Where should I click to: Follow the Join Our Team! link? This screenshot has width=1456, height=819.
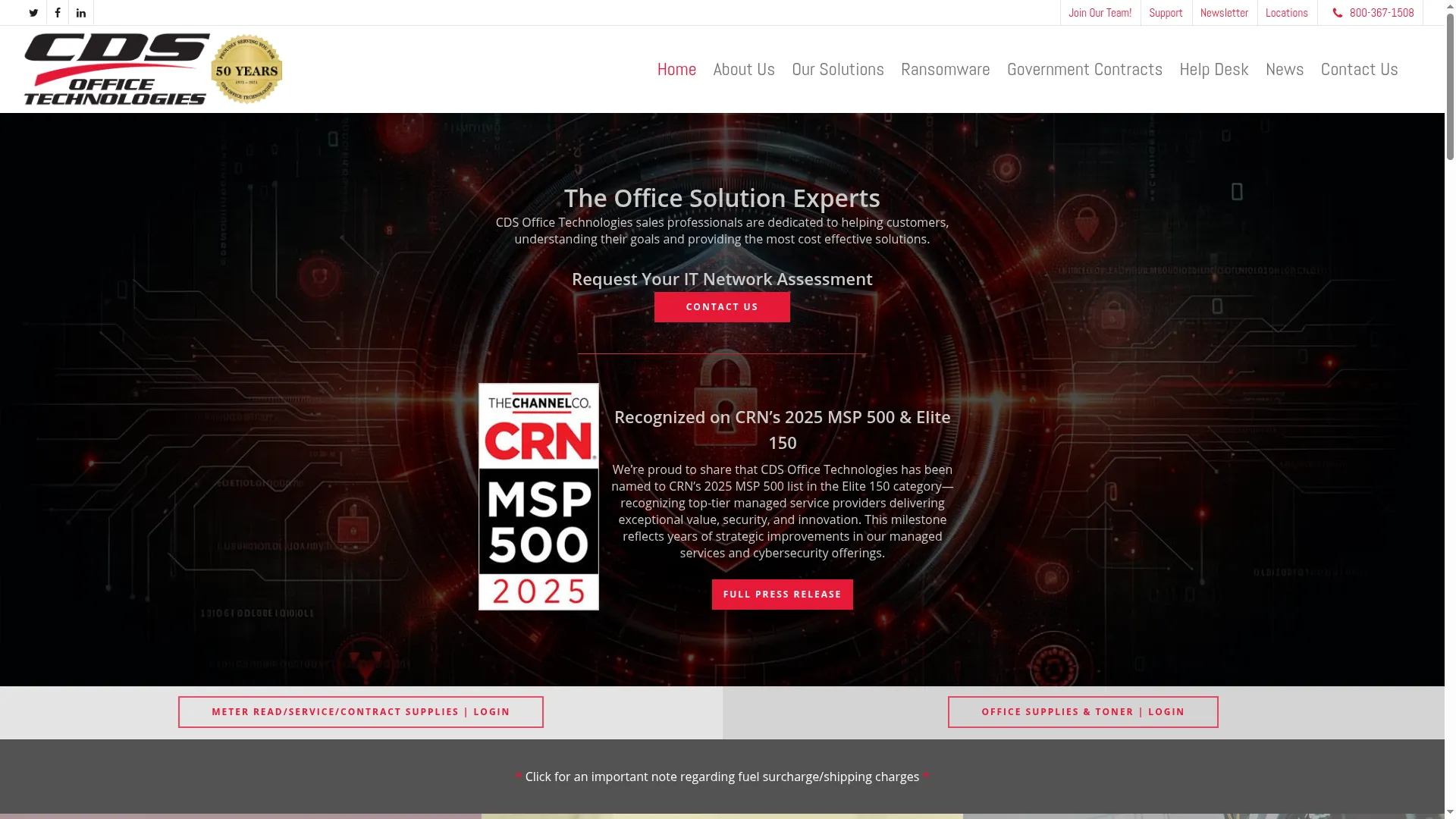[1100, 13]
